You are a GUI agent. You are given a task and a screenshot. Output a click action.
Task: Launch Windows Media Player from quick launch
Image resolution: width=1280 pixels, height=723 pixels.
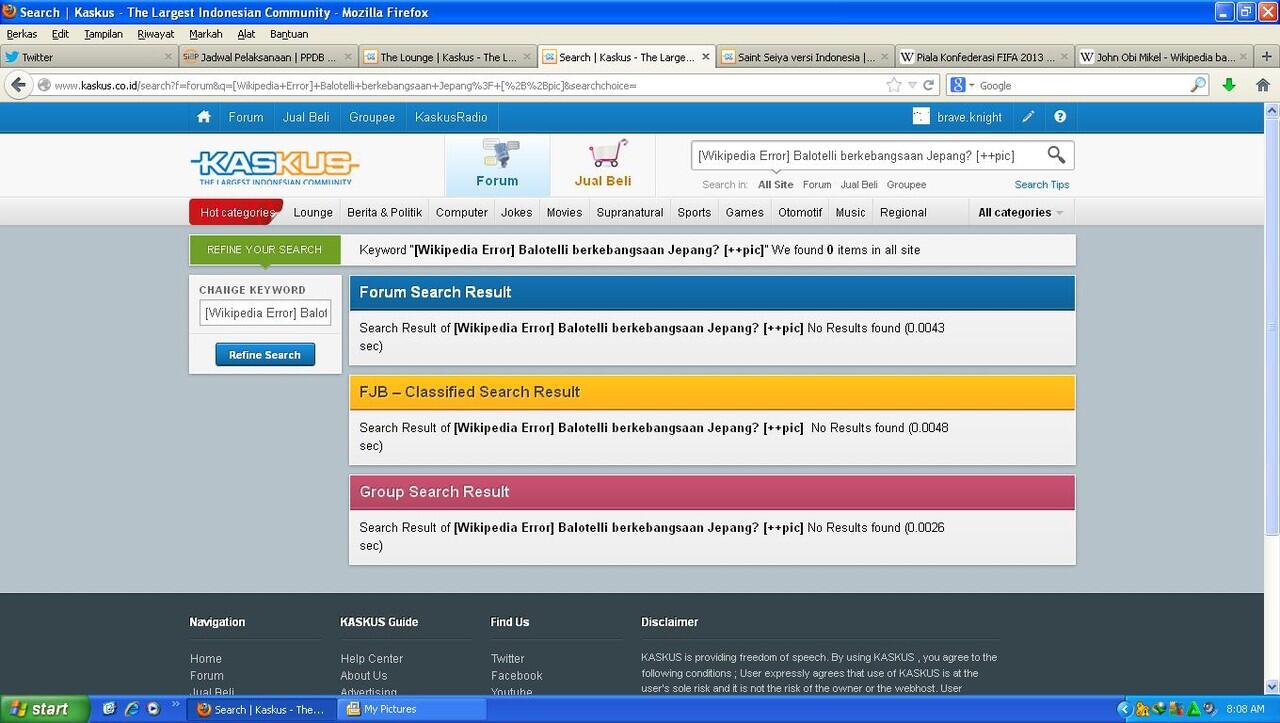[x=153, y=709]
